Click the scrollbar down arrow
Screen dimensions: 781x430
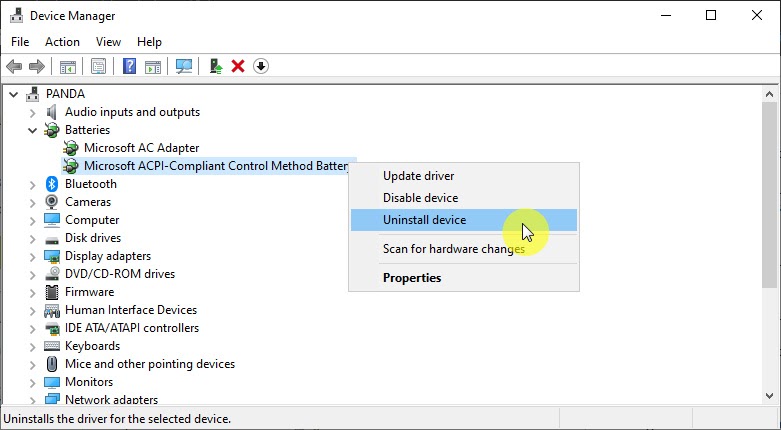point(770,397)
